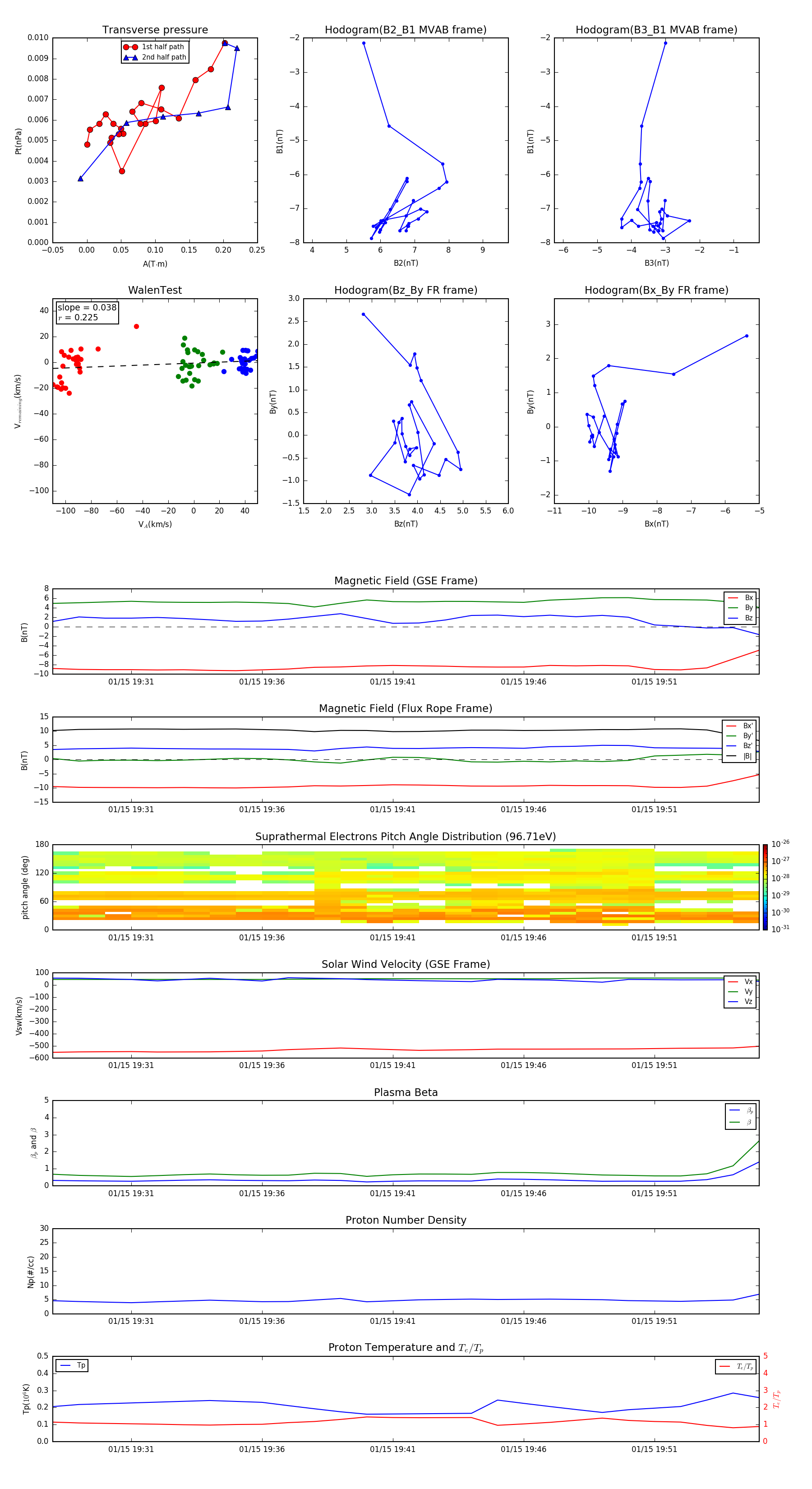Click the 'B3(nT)' x-axis label

click(656, 263)
